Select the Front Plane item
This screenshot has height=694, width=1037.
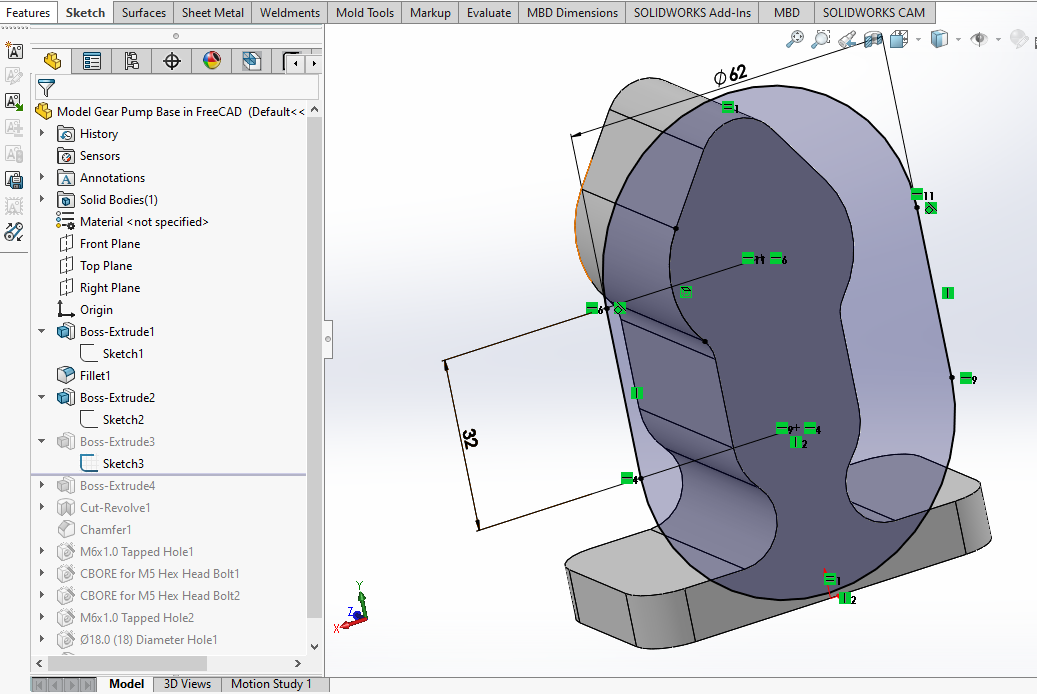[x=110, y=244]
